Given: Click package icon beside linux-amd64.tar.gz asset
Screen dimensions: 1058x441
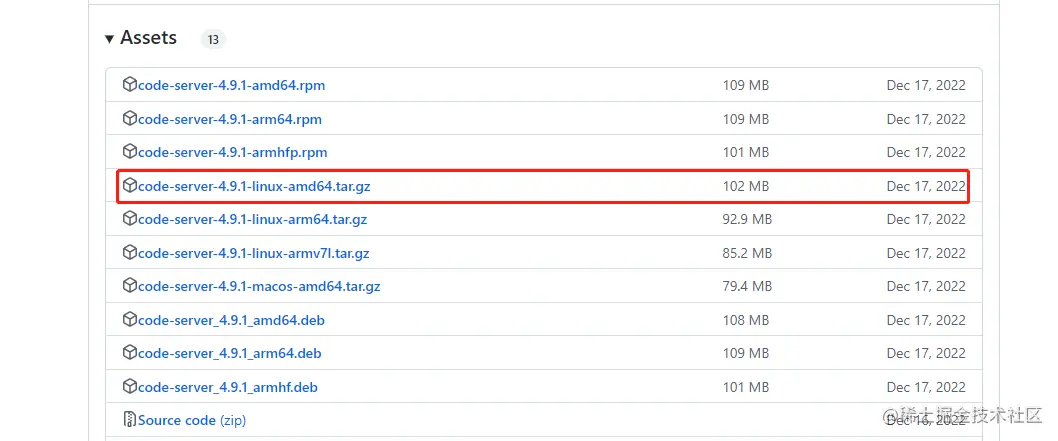Looking at the screenshot, I should click(130, 186).
